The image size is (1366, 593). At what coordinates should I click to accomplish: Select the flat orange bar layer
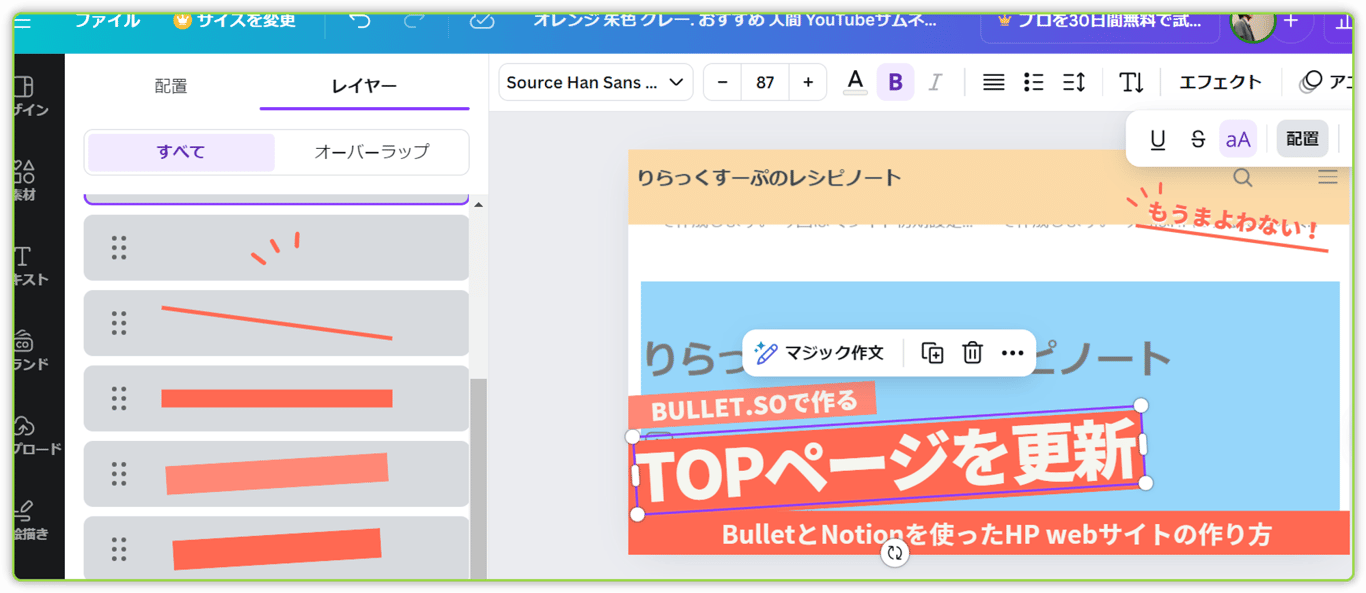(x=276, y=398)
